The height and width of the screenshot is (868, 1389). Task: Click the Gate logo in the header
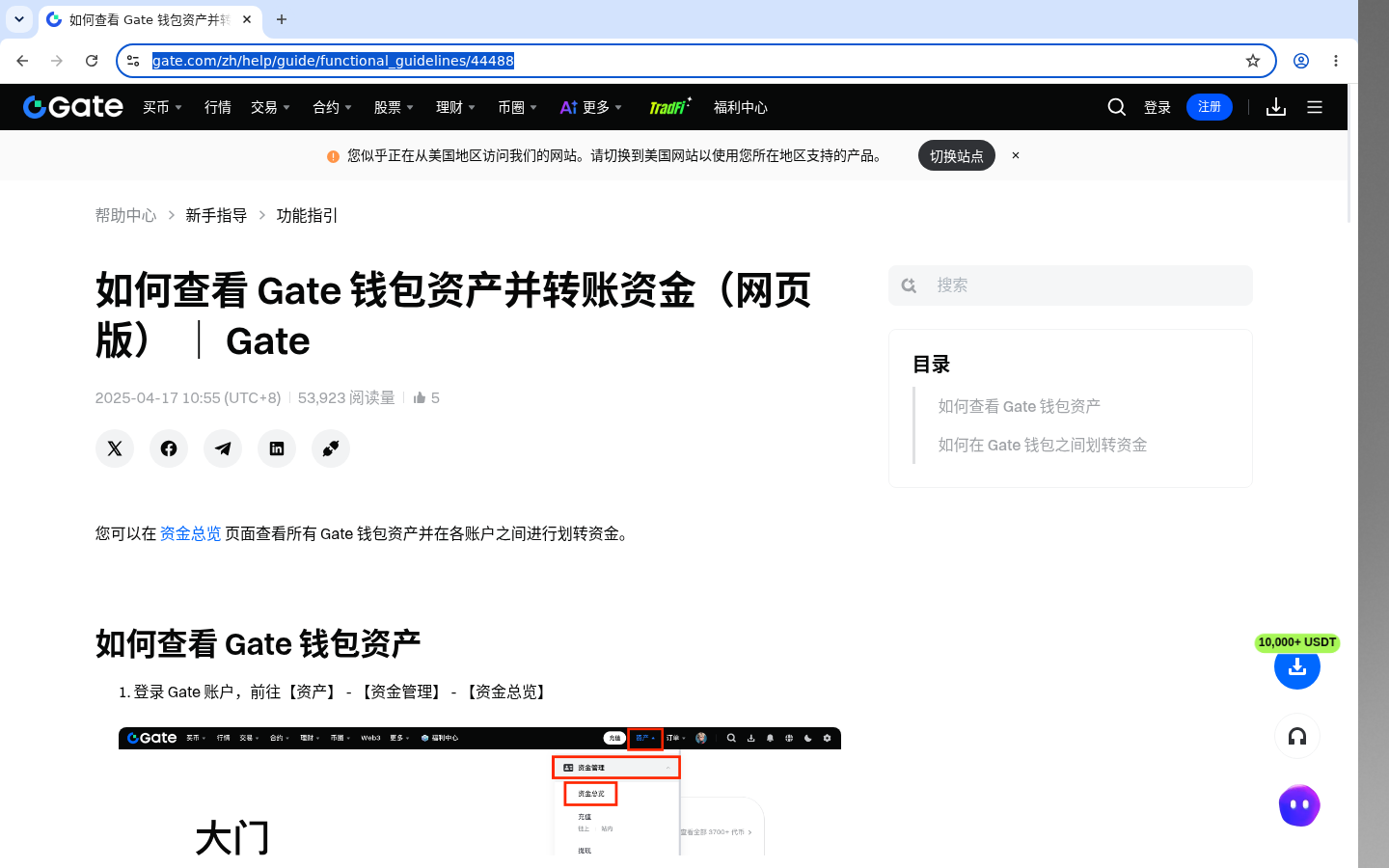pyautogui.click(x=73, y=107)
